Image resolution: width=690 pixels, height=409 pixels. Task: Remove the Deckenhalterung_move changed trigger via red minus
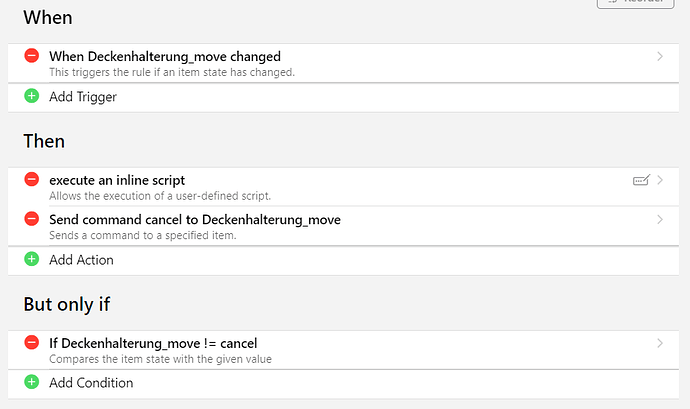(x=32, y=57)
